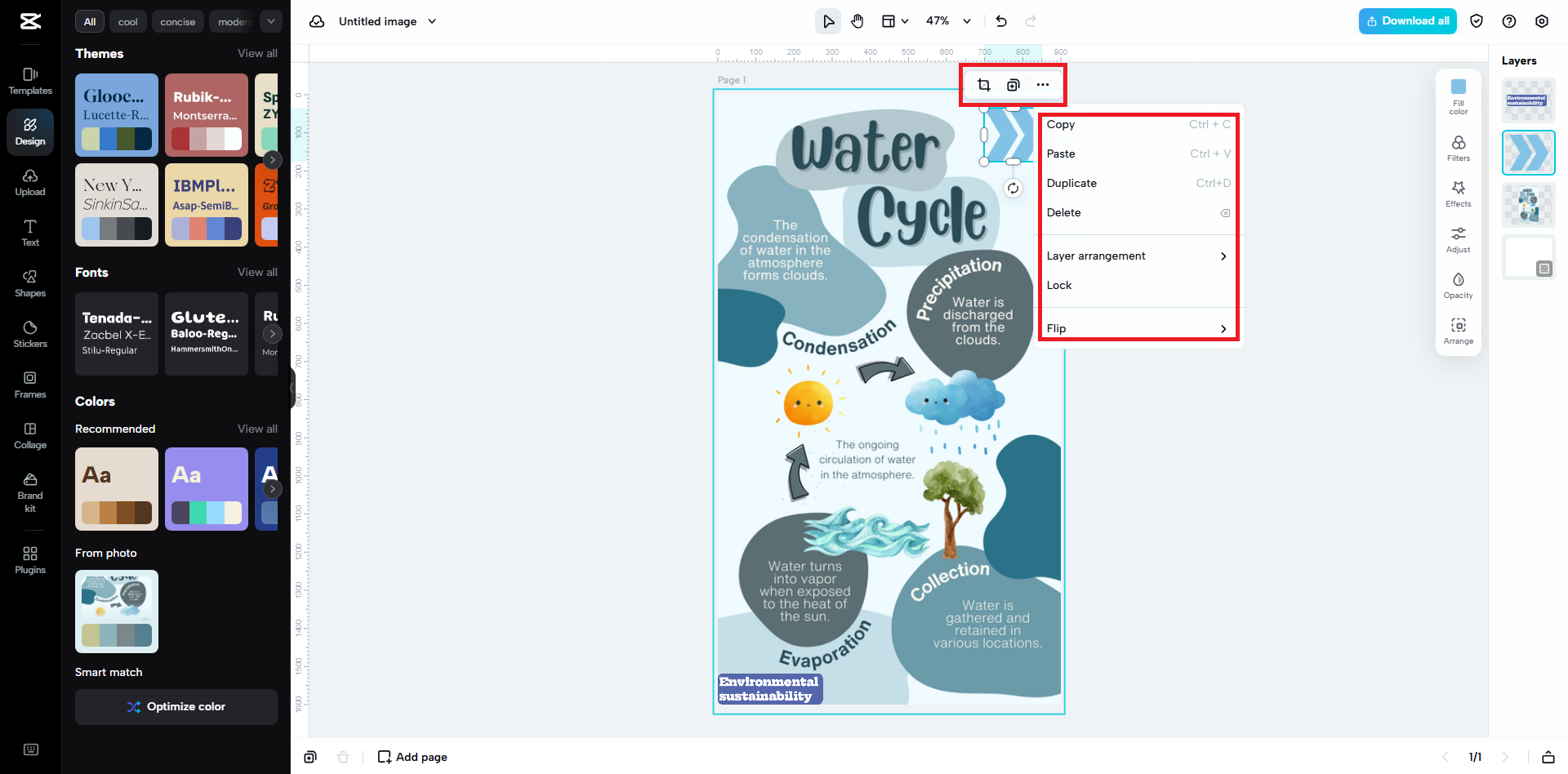This screenshot has height=774, width=1568.
Task: Expand the Layer arrangement submenu
Action: pyautogui.click(x=1137, y=256)
